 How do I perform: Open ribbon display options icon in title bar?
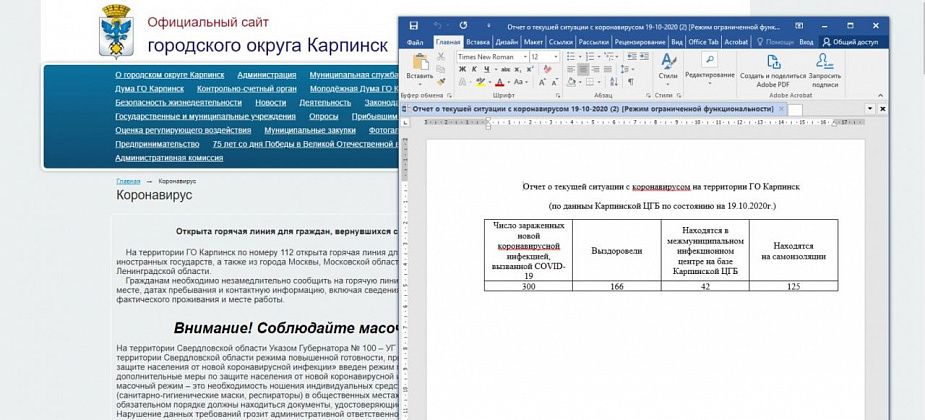point(799,25)
